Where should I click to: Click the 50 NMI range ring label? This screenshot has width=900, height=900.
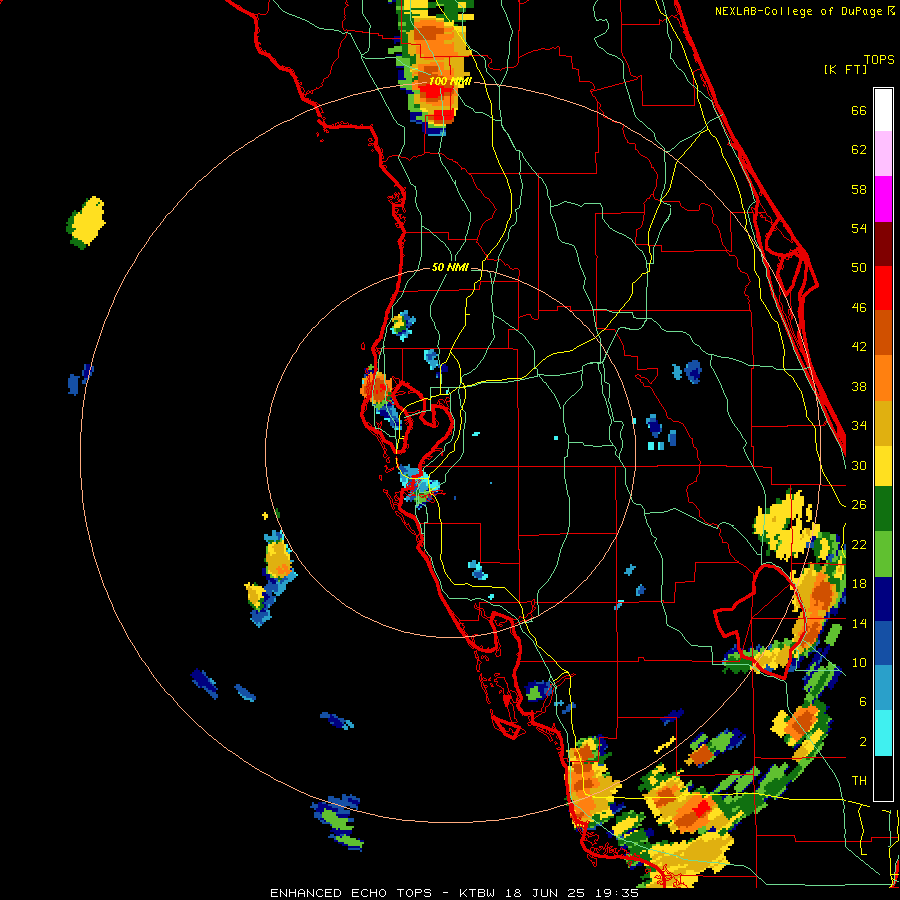[450, 267]
